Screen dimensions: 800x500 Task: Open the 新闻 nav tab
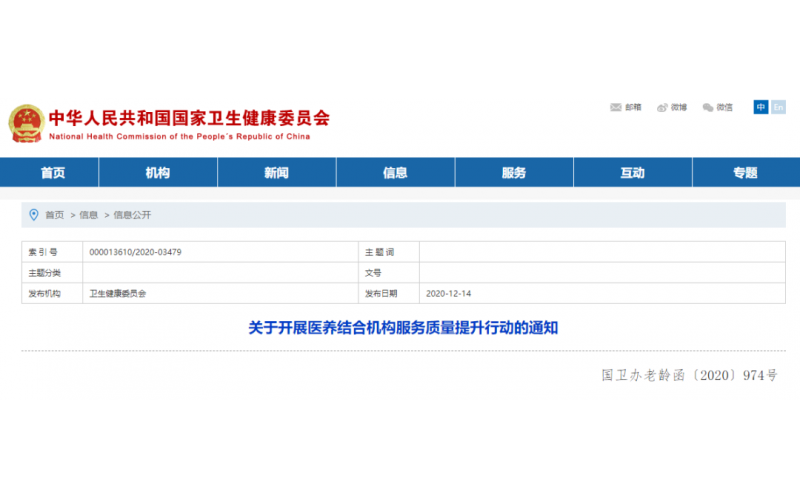coord(277,172)
